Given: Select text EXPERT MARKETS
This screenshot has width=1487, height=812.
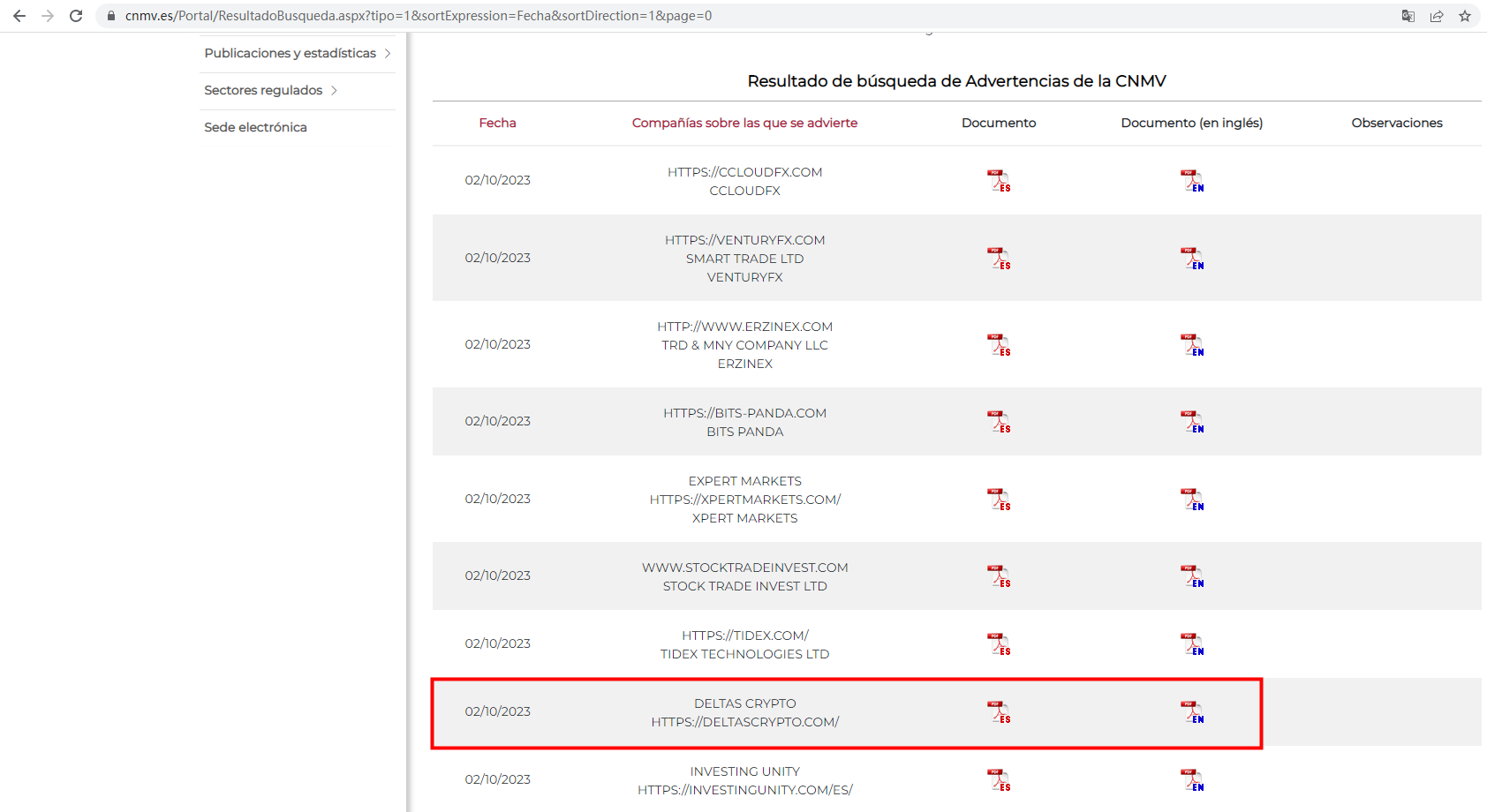Looking at the screenshot, I should point(745,481).
